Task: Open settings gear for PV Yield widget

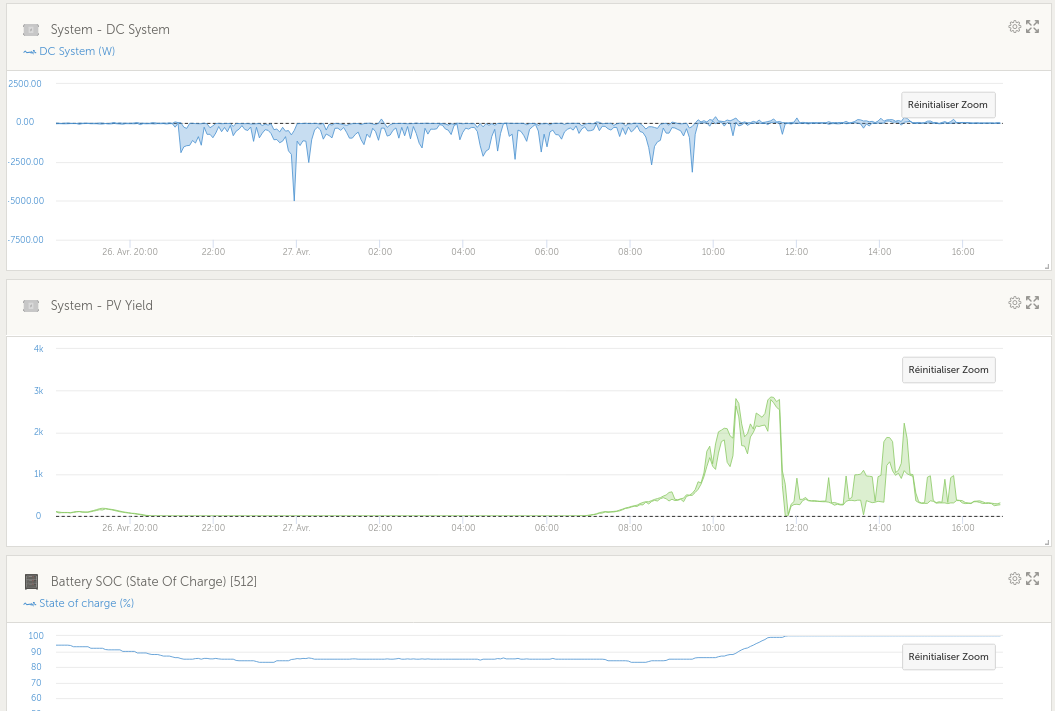Action: tap(1014, 303)
